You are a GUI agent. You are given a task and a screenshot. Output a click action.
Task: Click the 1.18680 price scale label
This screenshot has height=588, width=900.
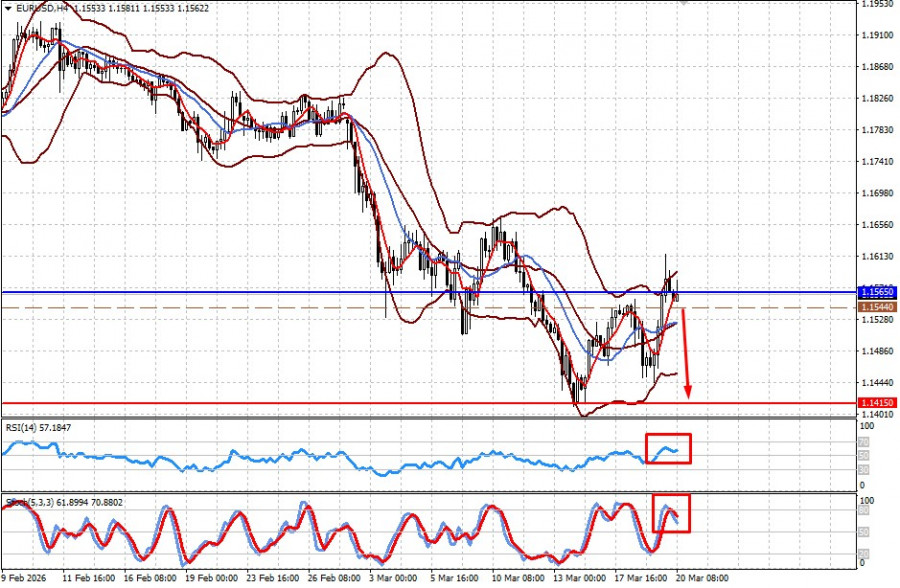(x=878, y=67)
